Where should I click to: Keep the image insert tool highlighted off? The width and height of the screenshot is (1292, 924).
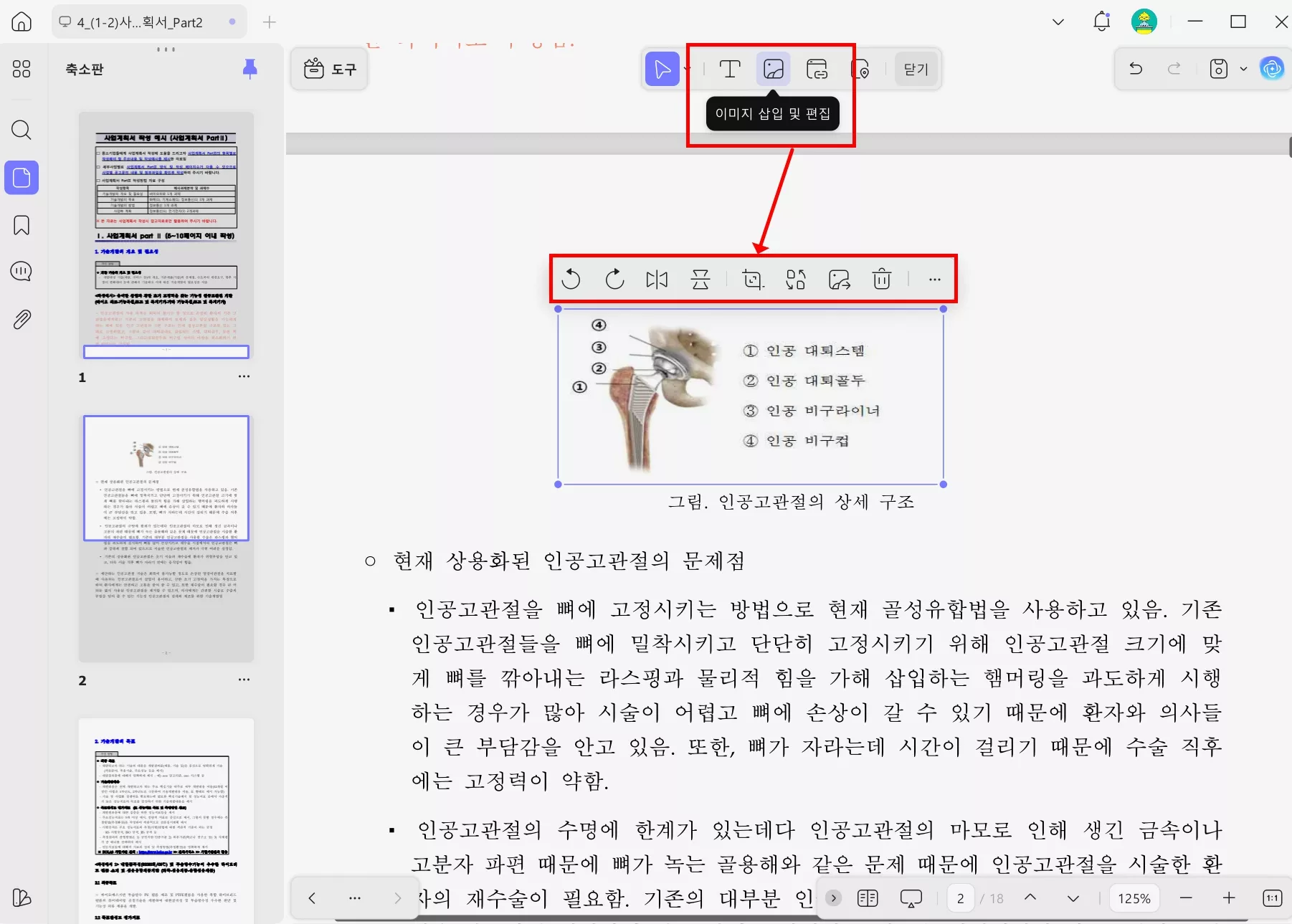[x=772, y=69]
